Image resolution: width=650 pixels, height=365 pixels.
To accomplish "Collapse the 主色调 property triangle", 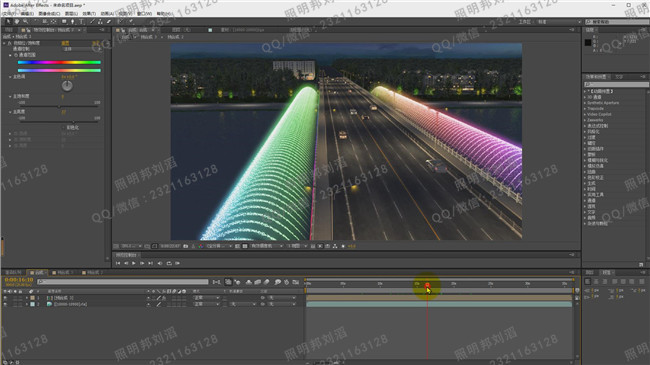I will tap(10, 77).
